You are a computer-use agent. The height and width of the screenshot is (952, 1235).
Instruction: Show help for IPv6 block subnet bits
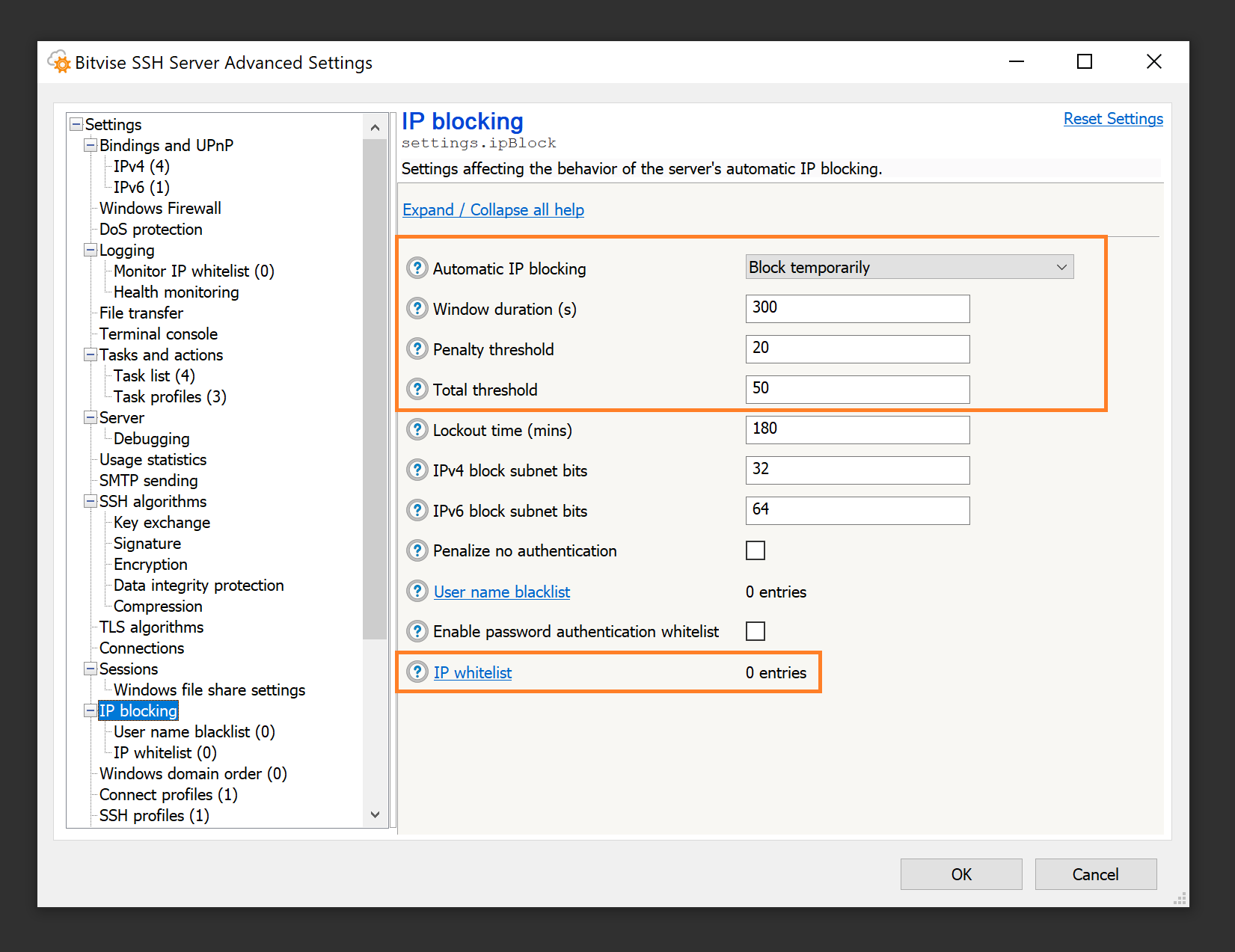[417, 510]
